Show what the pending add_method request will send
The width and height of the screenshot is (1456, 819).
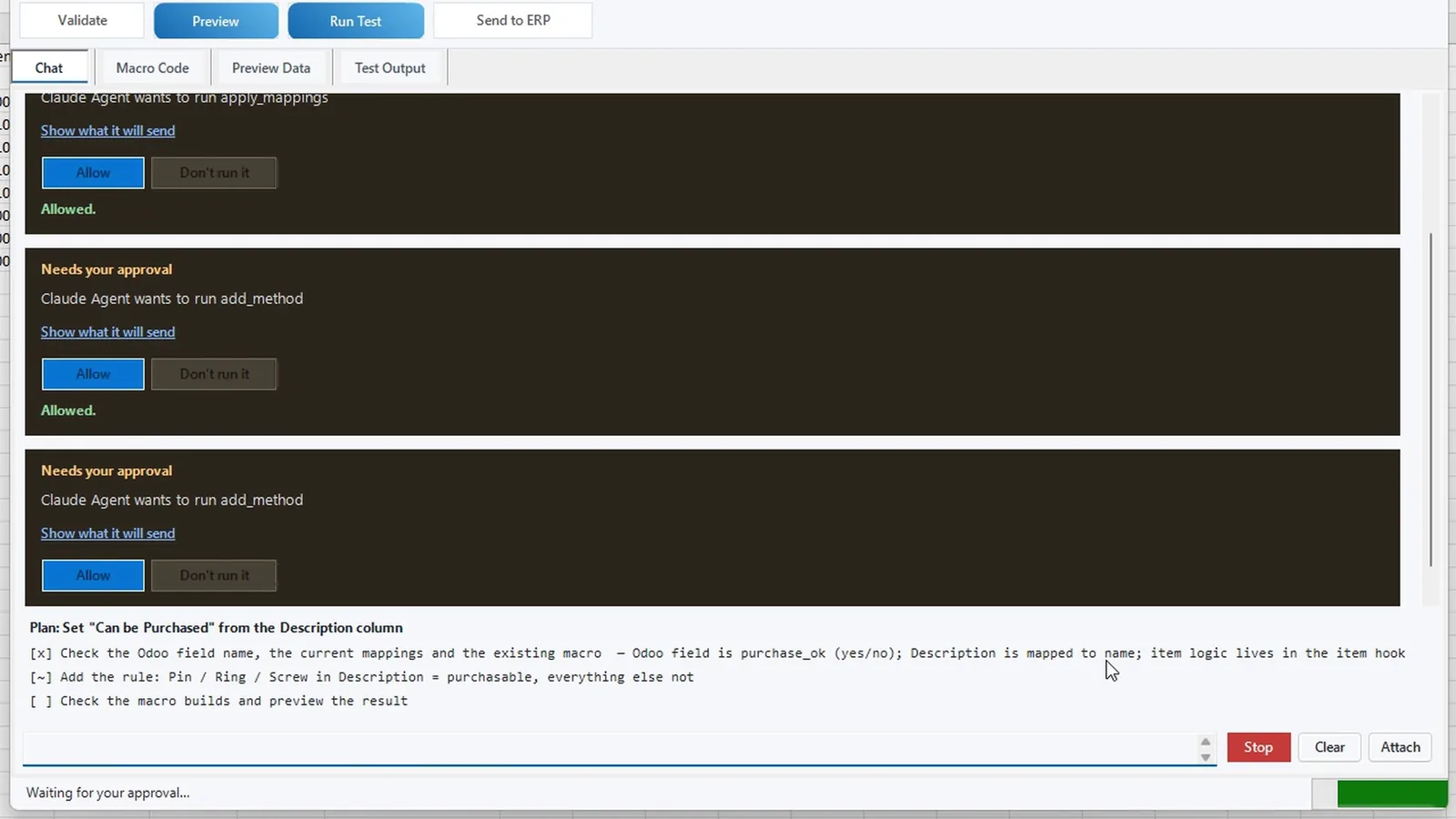pos(108,533)
